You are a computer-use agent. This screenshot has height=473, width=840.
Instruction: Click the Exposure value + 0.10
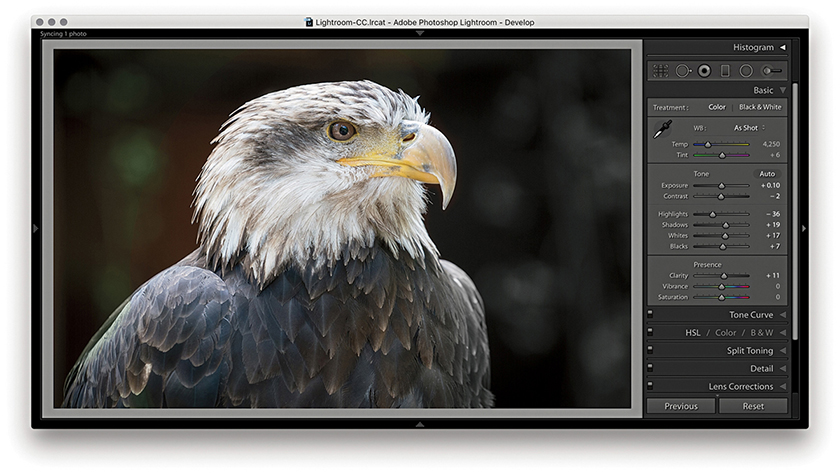click(770, 185)
